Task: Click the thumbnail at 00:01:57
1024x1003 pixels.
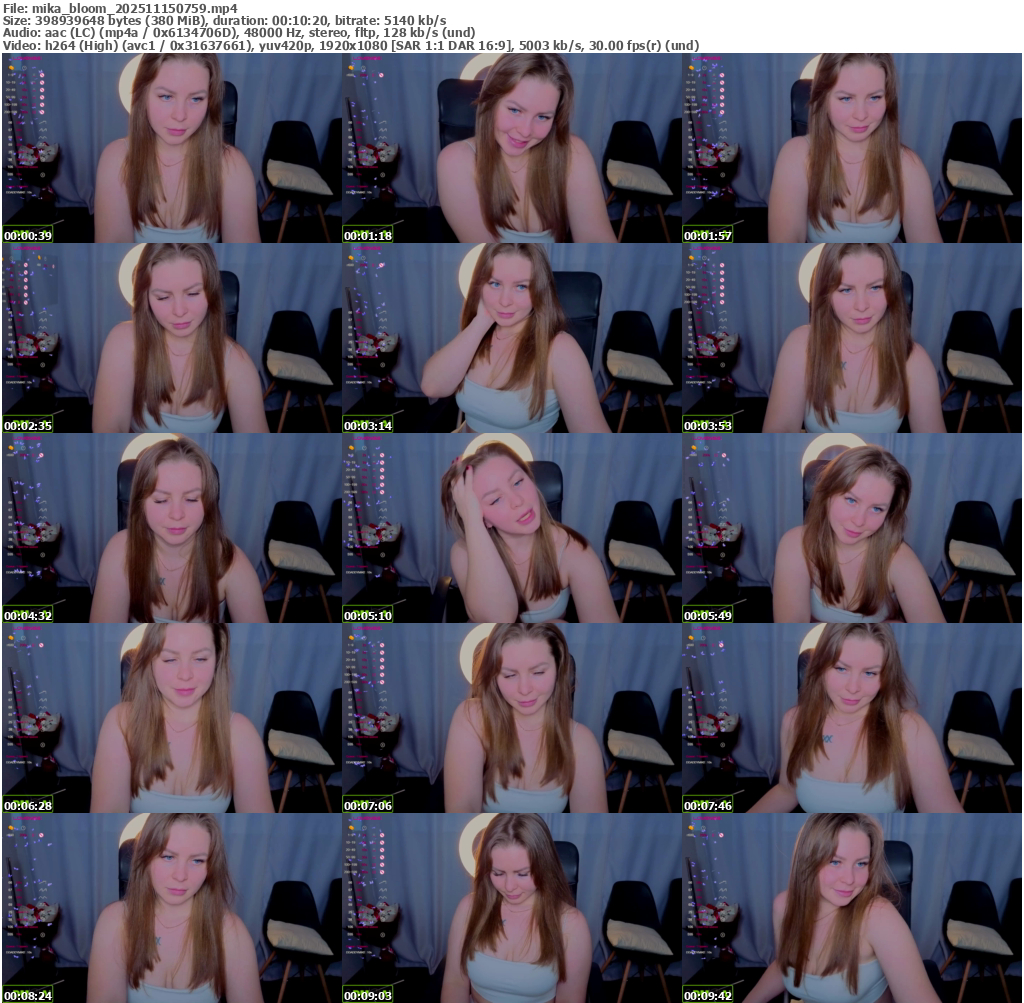Action: point(851,148)
